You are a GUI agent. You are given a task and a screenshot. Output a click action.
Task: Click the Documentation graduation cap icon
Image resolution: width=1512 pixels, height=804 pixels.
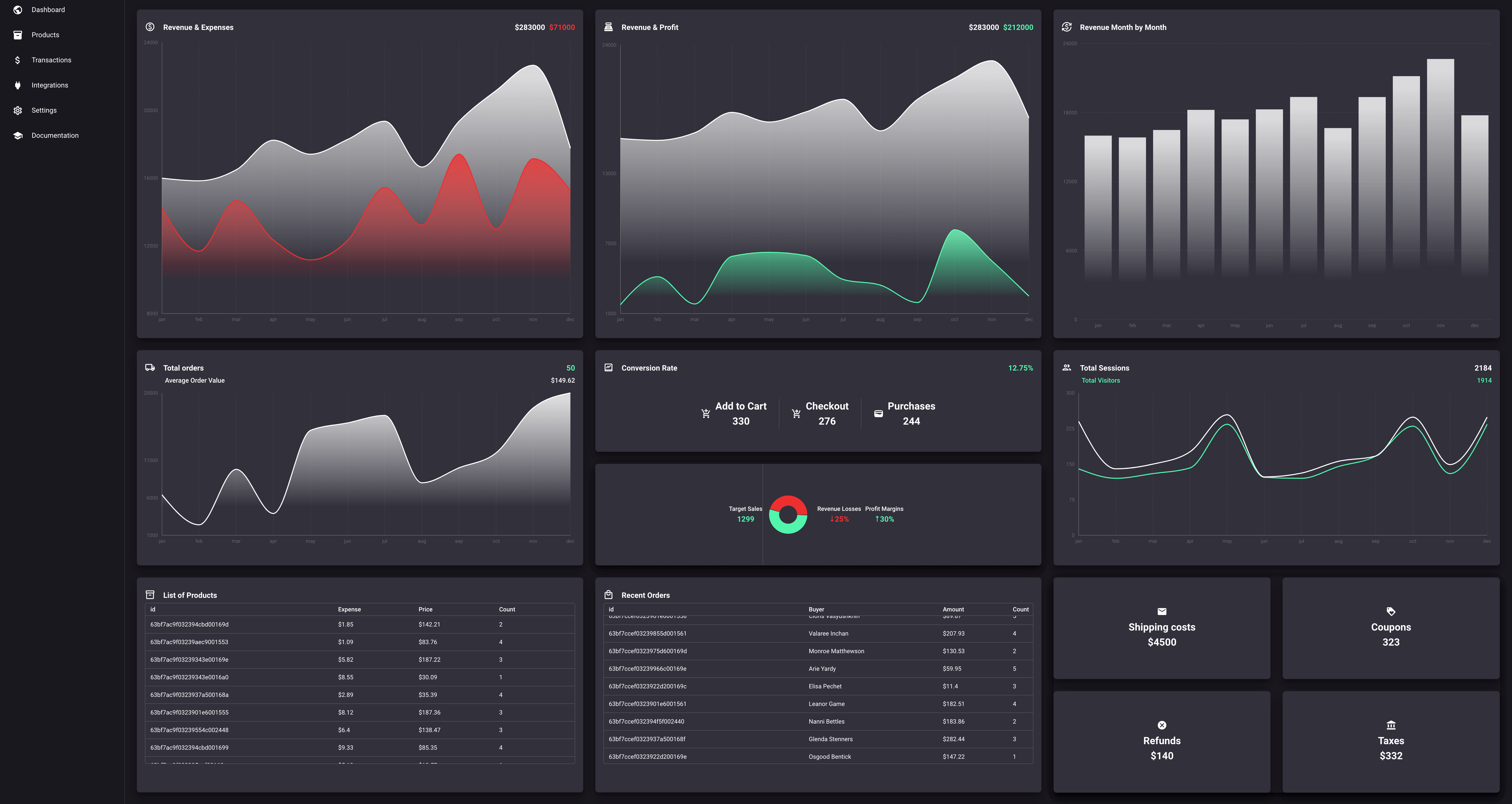[x=18, y=136]
